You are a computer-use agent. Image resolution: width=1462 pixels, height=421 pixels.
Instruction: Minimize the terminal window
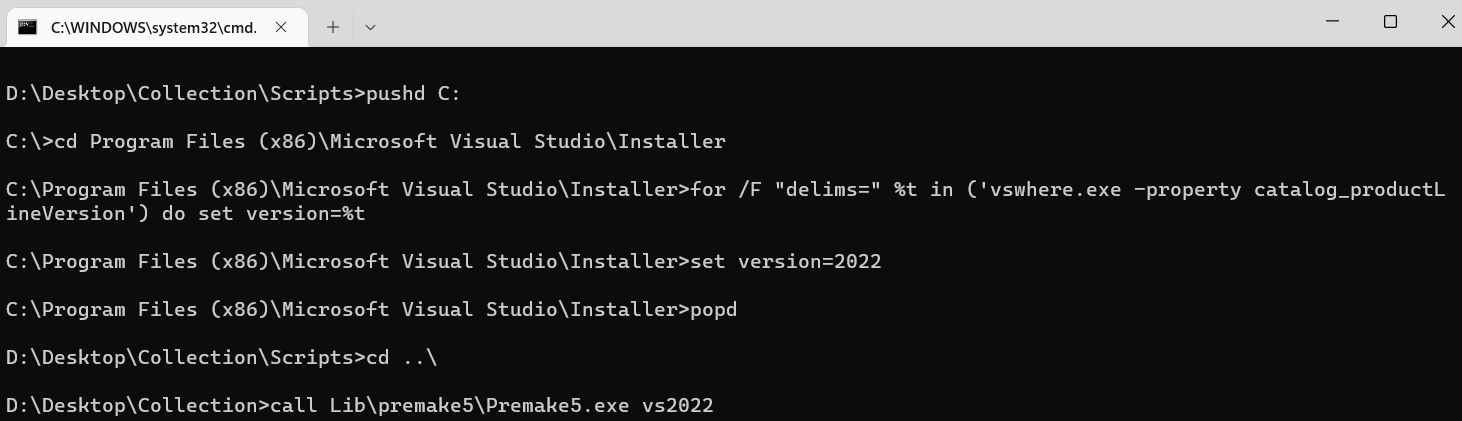click(1331, 22)
